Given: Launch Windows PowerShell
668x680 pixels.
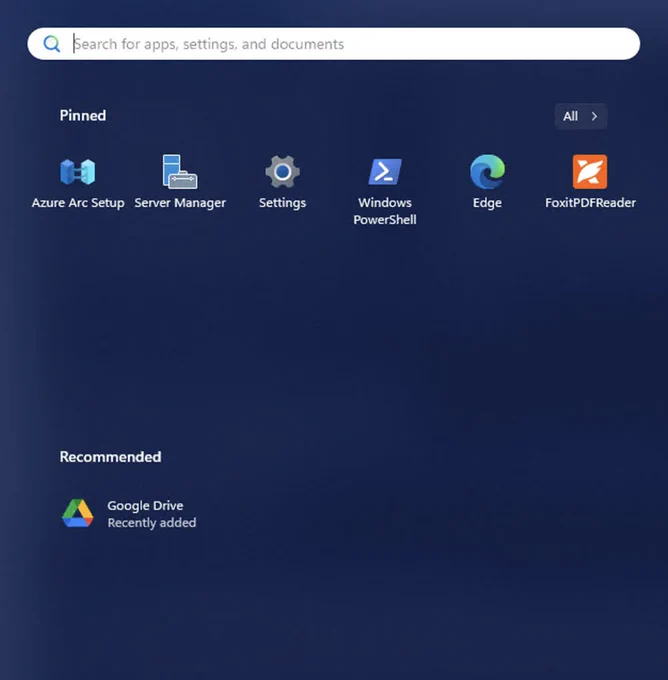Looking at the screenshot, I should click(385, 190).
